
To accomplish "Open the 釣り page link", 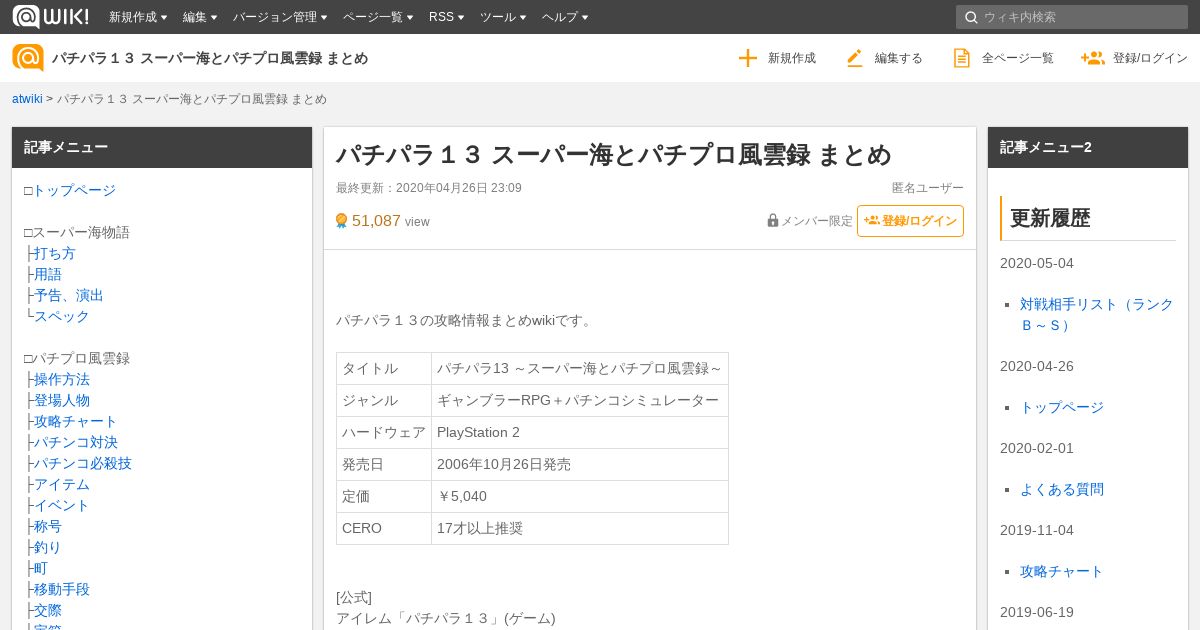I will point(48,547).
